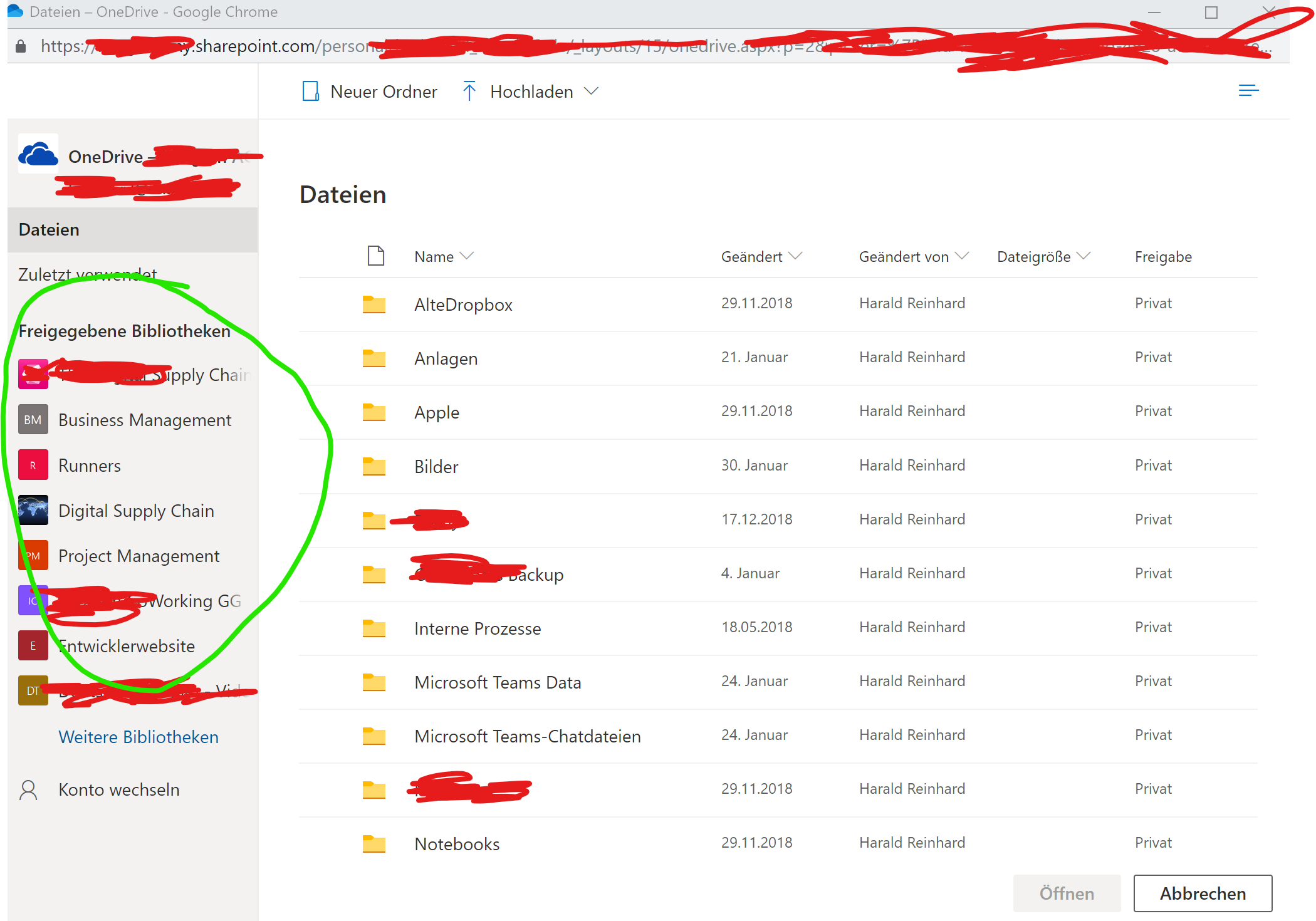Open the details pane lines icon
The image size is (1316, 921).
point(1248,91)
